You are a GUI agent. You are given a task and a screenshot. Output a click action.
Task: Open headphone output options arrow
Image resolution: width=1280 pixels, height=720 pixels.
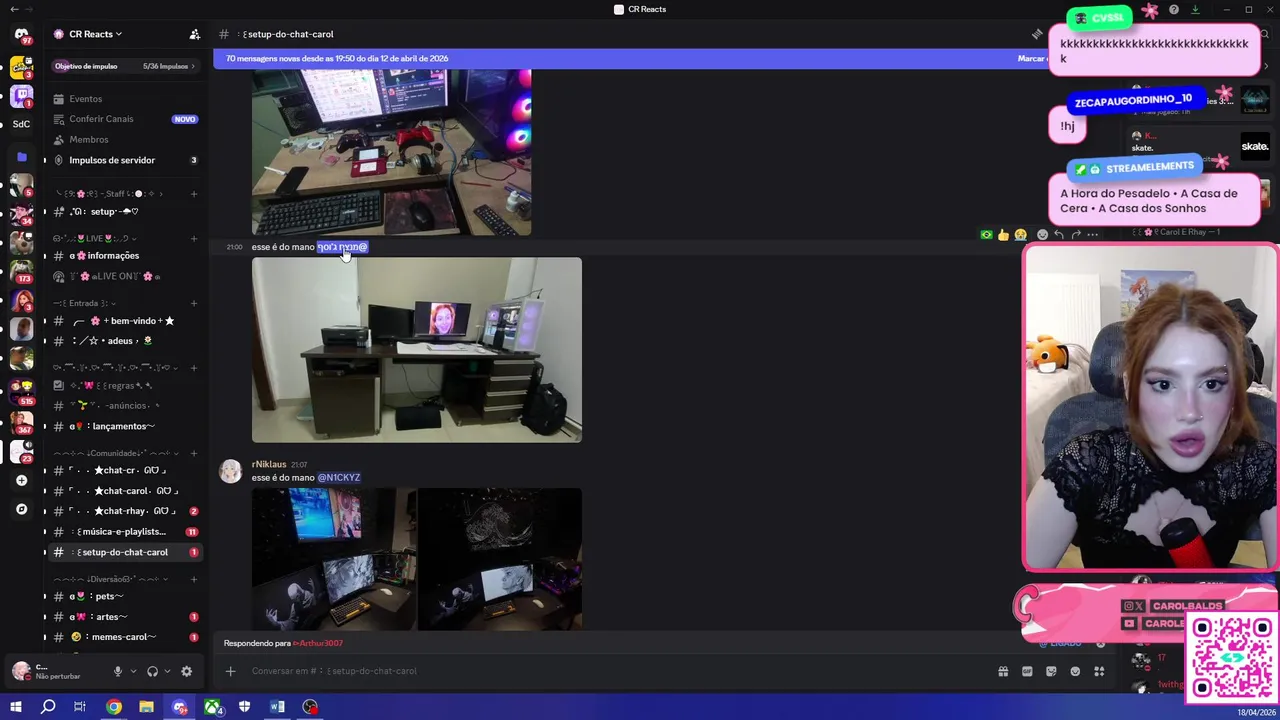point(167,672)
